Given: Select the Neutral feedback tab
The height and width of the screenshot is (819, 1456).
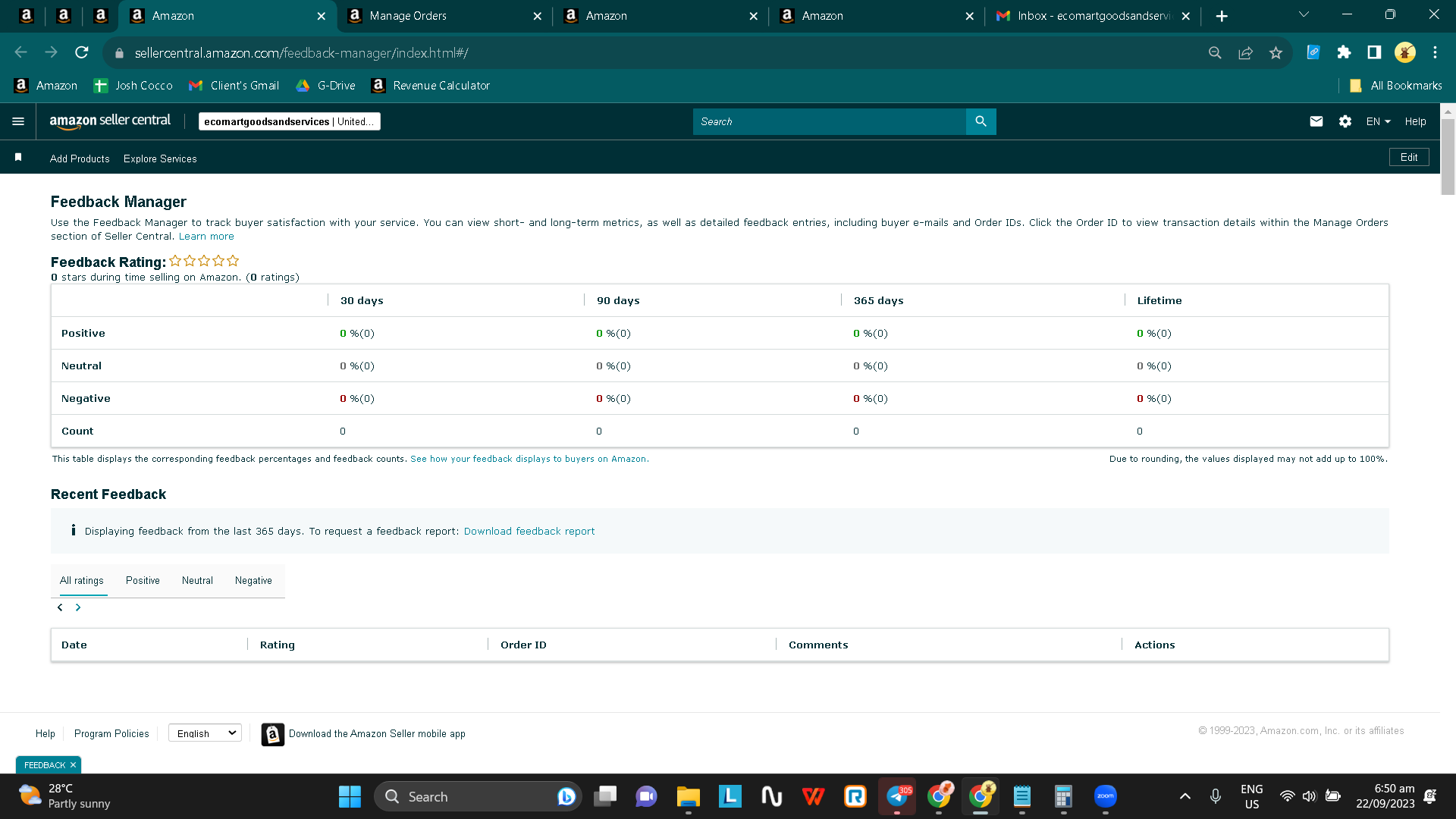Looking at the screenshot, I should click(x=197, y=581).
